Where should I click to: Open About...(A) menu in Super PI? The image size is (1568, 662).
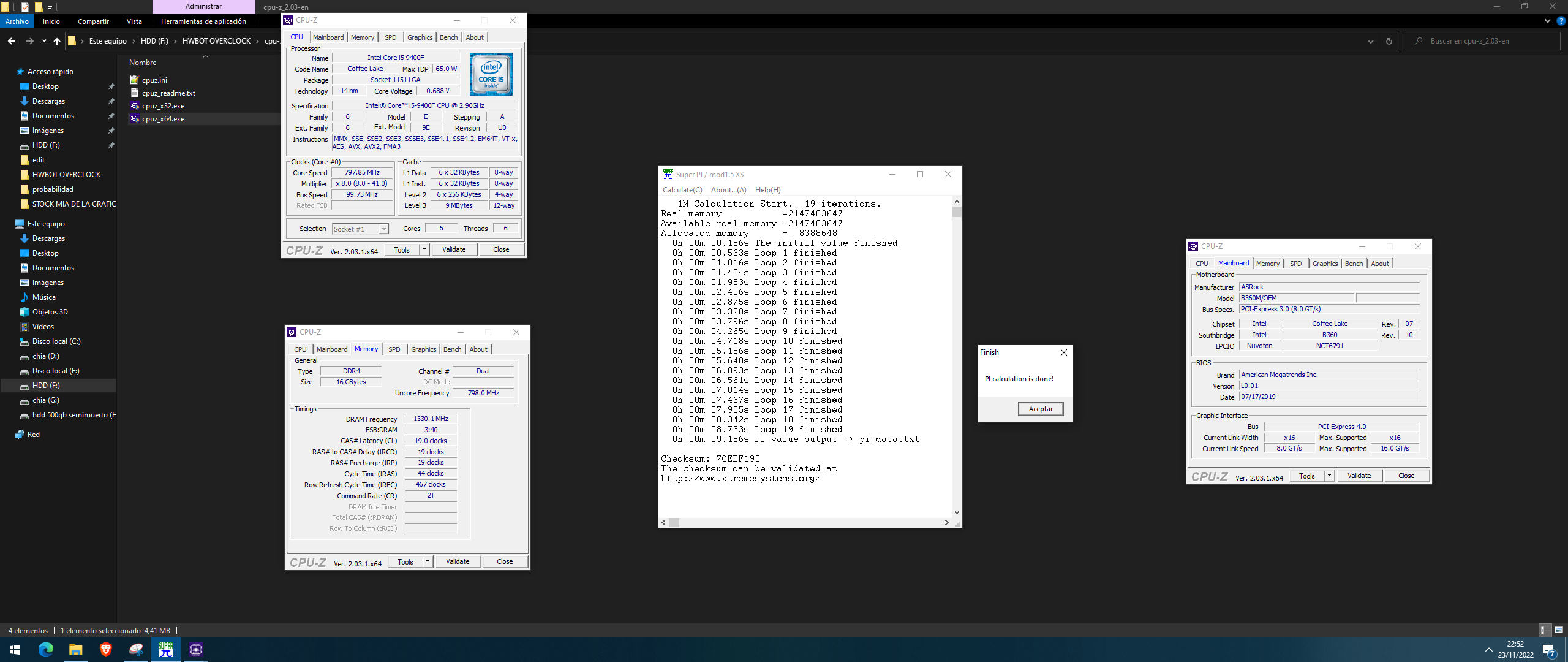pos(728,190)
